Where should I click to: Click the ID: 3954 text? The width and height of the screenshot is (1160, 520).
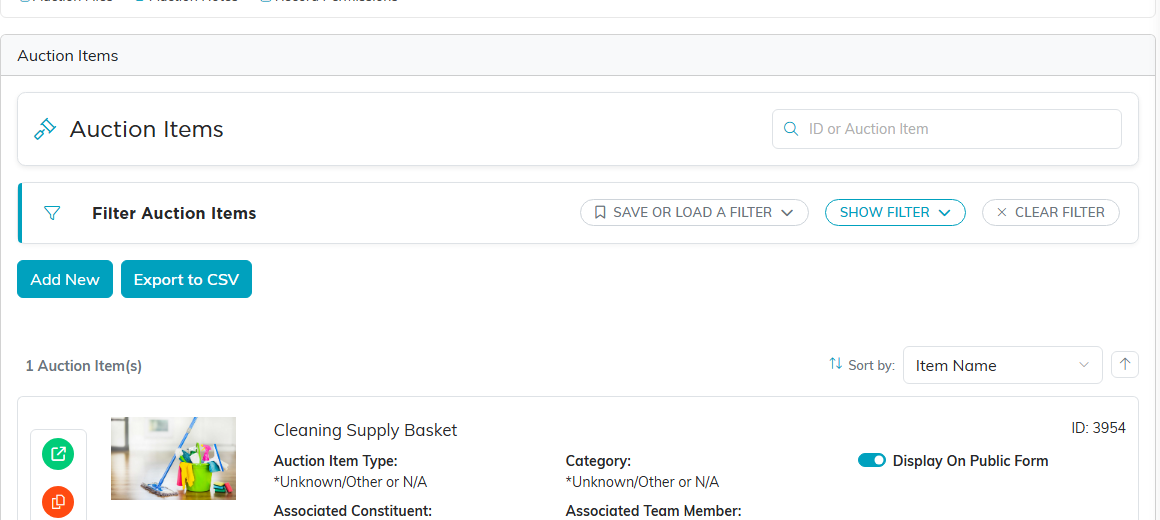(1099, 428)
